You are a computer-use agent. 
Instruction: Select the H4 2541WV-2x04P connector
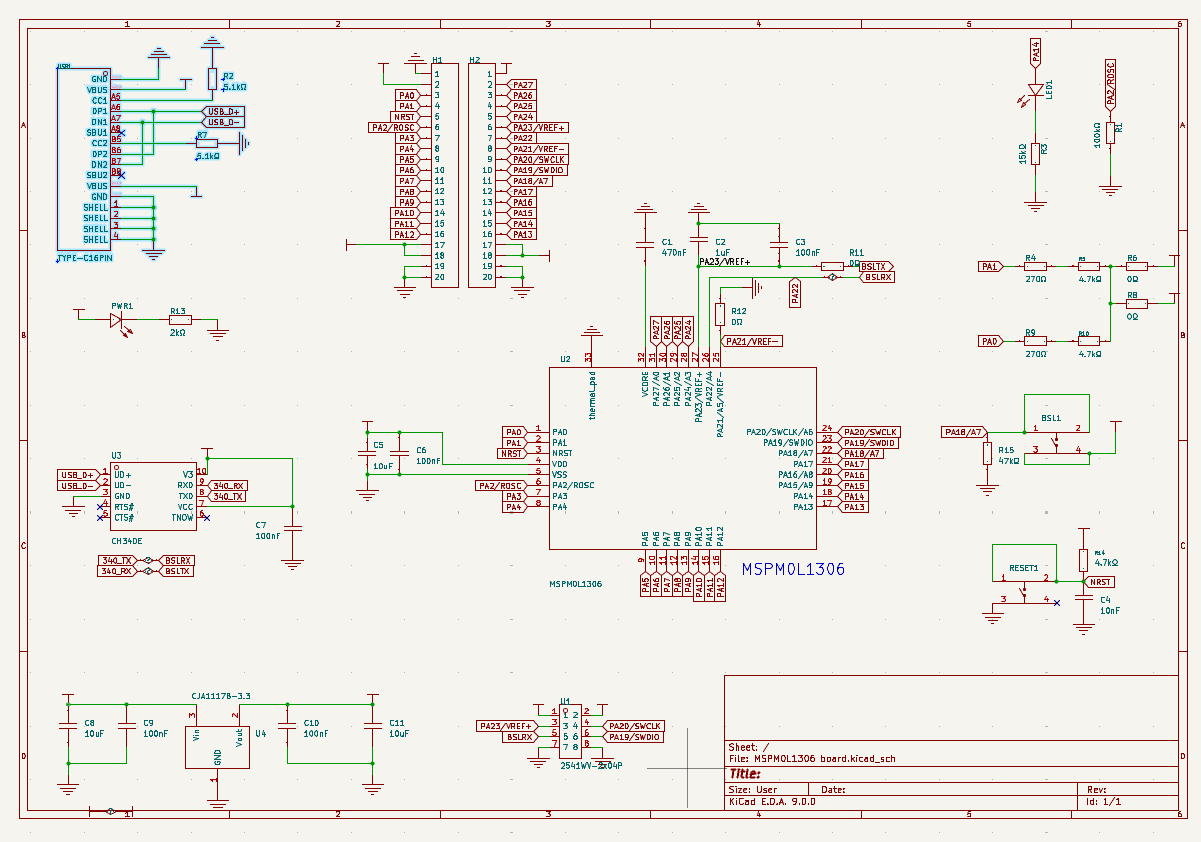point(570,731)
